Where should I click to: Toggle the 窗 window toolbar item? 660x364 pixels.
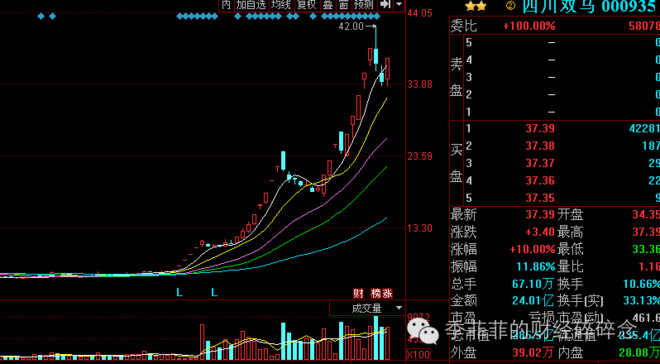click(x=343, y=5)
